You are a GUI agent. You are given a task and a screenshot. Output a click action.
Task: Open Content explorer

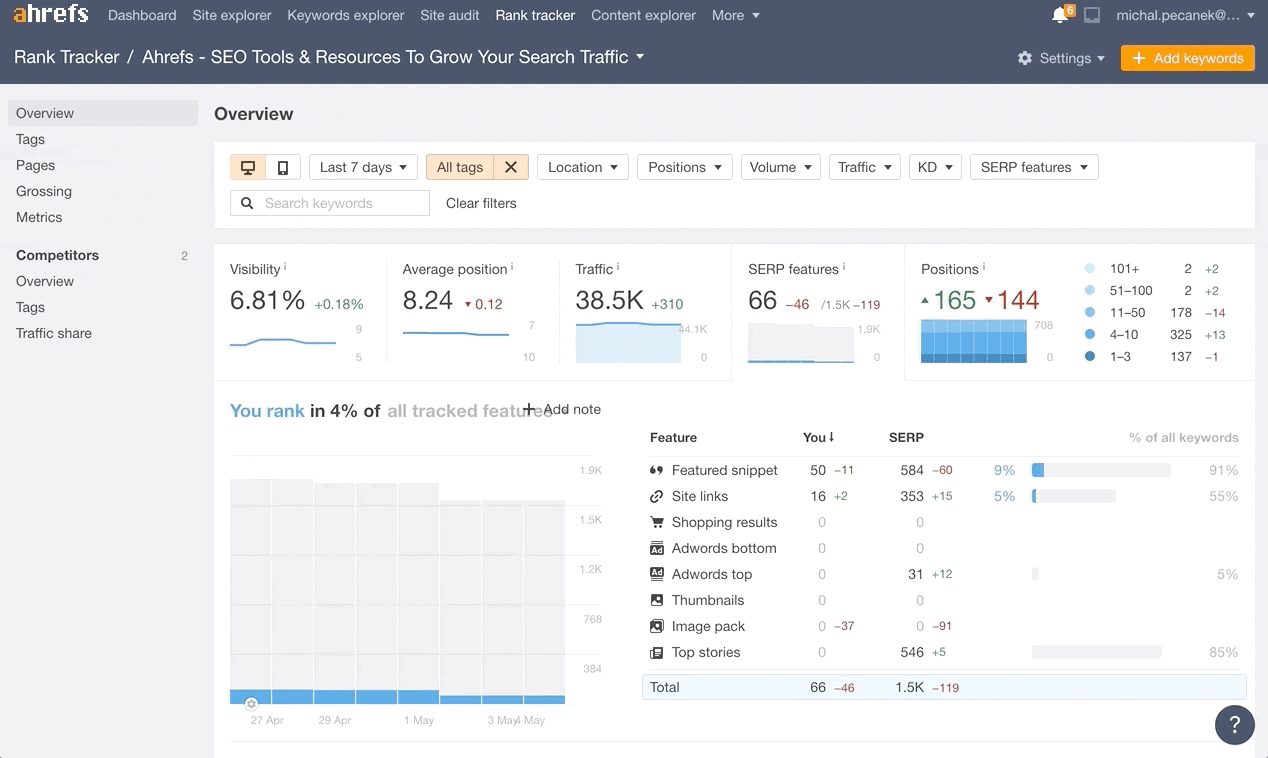point(643,15)
